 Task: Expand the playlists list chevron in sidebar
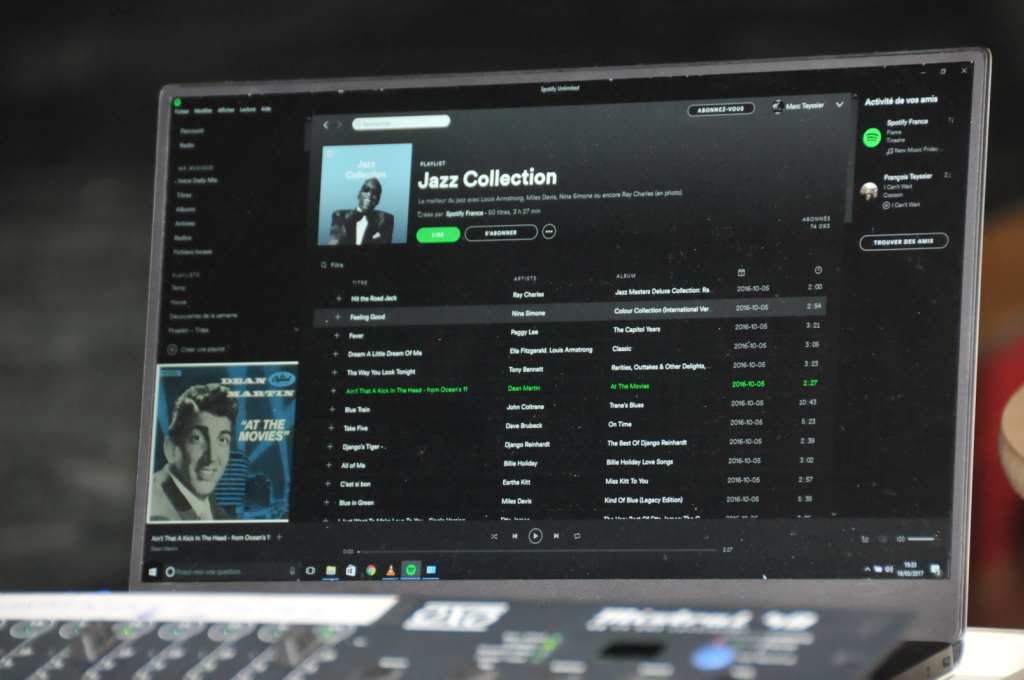(296, 330)
